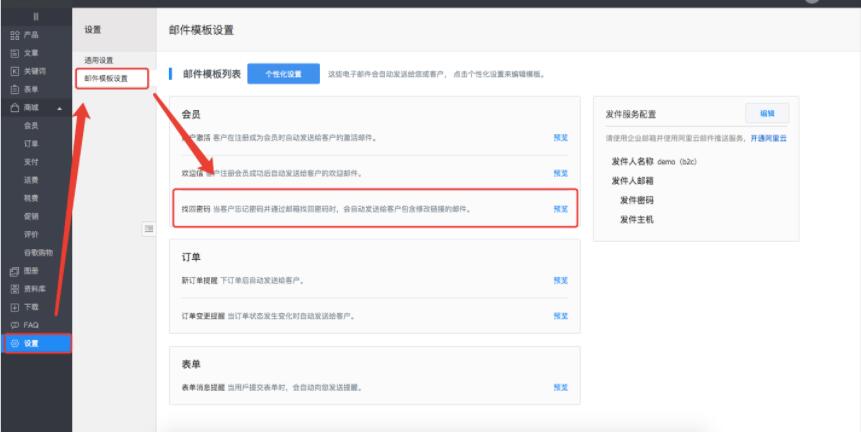Open the 开通阿里云 link
Viewport: 861px width, 432px height.
coord(769,138)
